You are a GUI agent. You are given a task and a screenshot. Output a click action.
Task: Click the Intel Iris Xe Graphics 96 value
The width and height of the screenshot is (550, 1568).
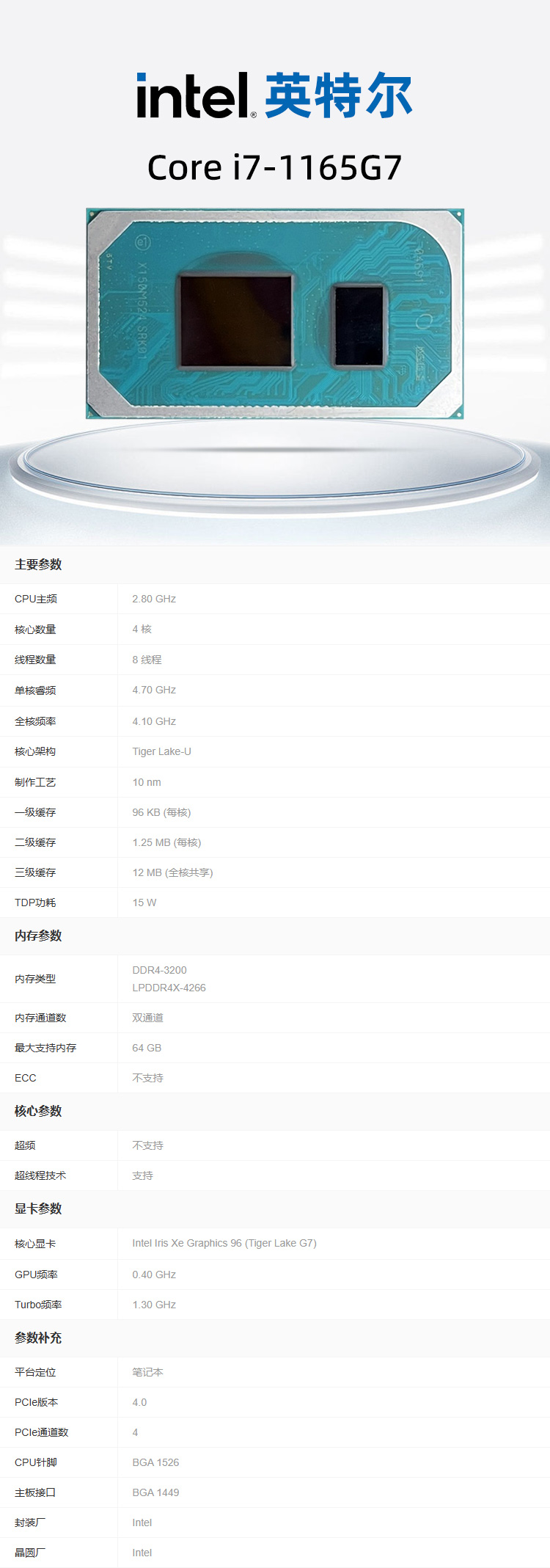(224, 1243)
